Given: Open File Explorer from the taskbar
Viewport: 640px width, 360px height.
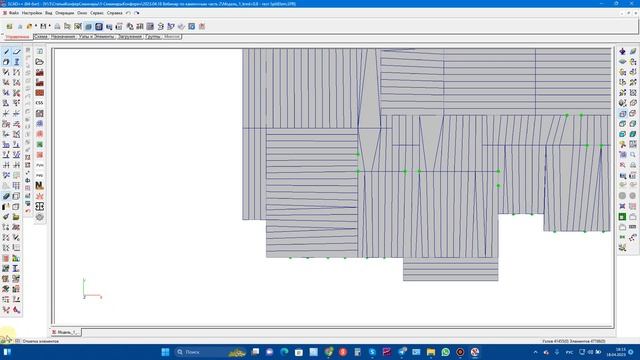Looking at the screenshot, I should pyautogui.click(x=431, y=352).
